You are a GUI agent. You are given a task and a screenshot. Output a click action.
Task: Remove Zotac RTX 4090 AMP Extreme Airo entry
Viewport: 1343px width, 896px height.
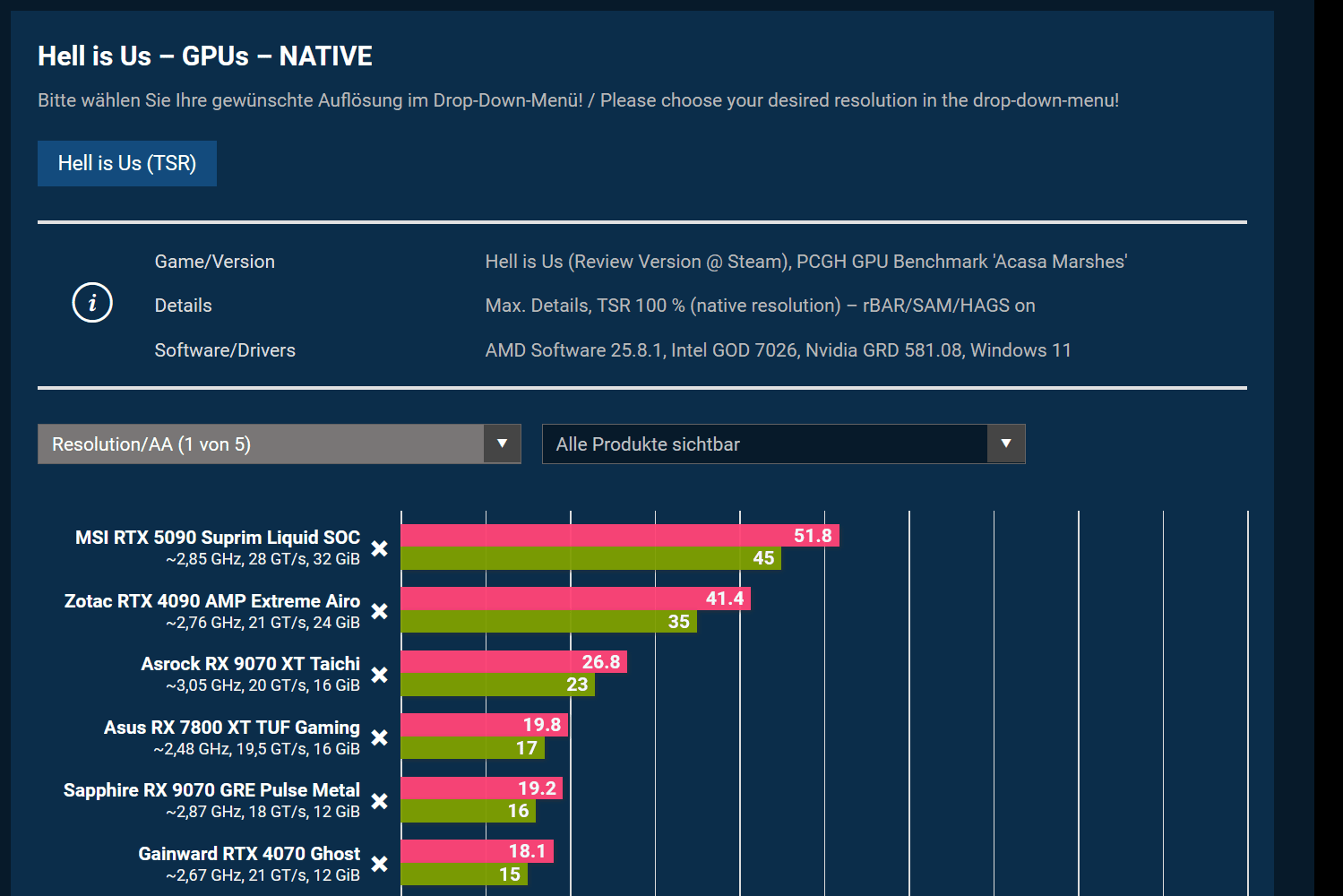click(380, 611)
